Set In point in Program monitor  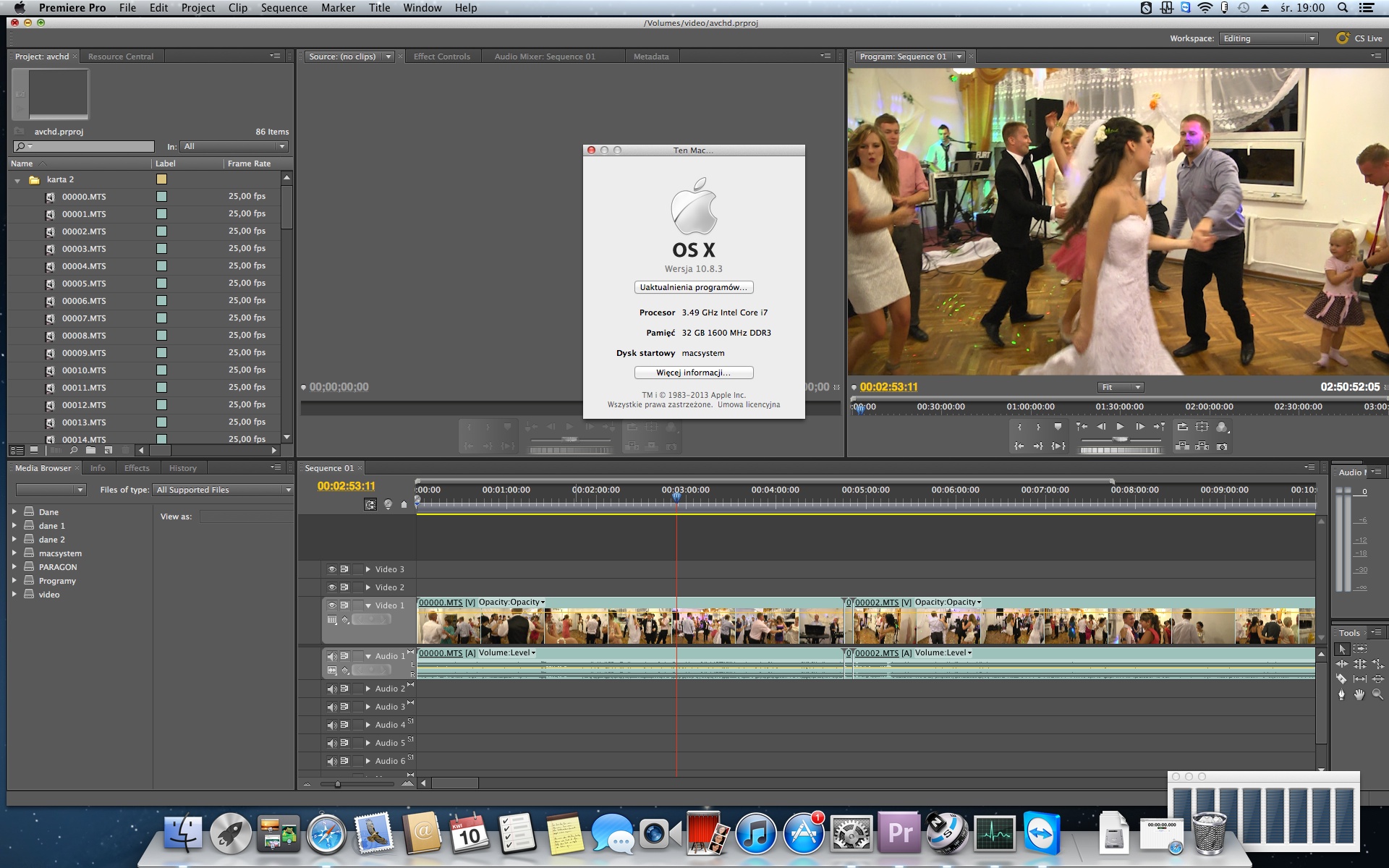click(1019, 427)
